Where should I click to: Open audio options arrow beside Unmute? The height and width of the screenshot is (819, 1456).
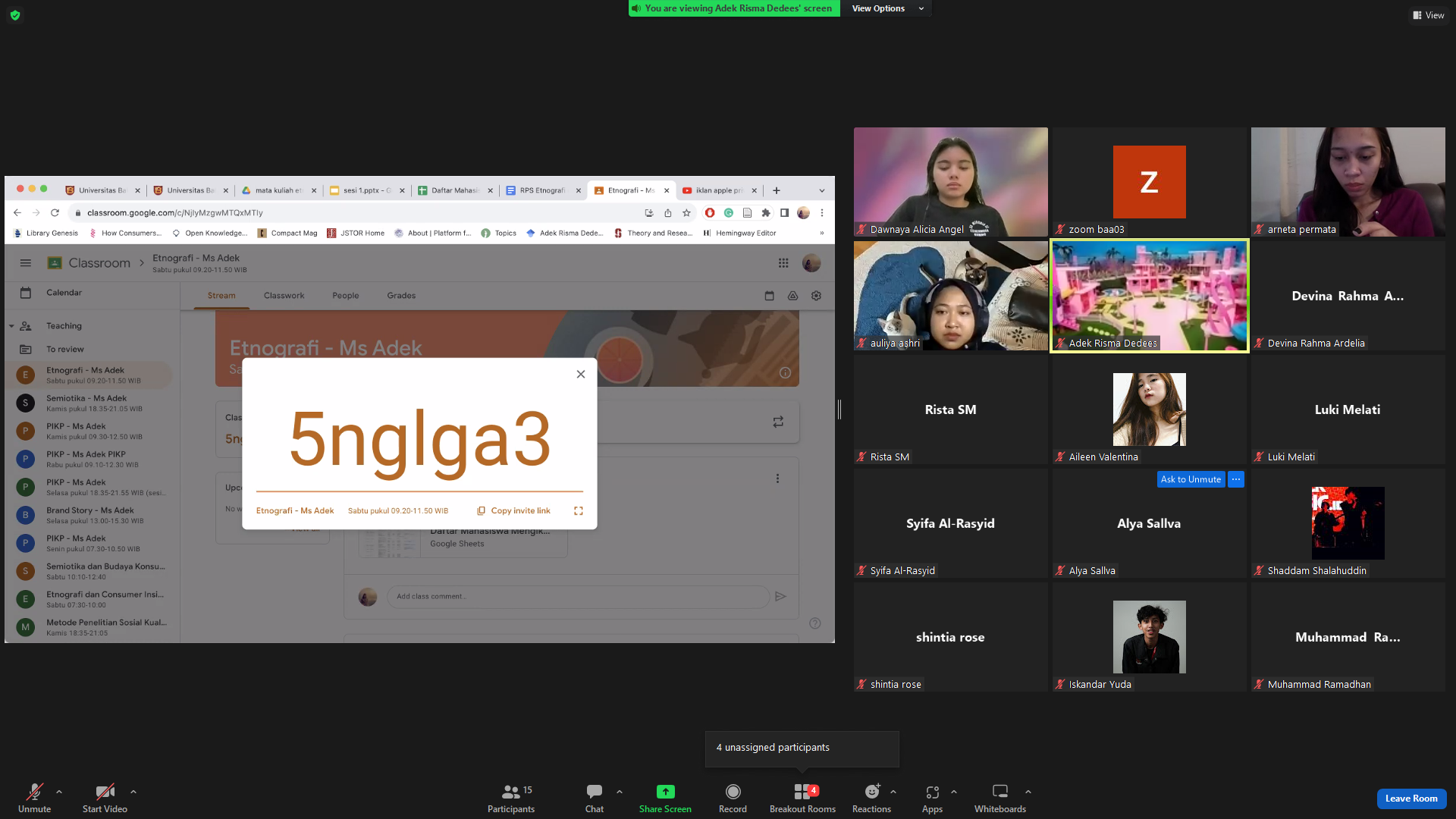coord(59,792)
